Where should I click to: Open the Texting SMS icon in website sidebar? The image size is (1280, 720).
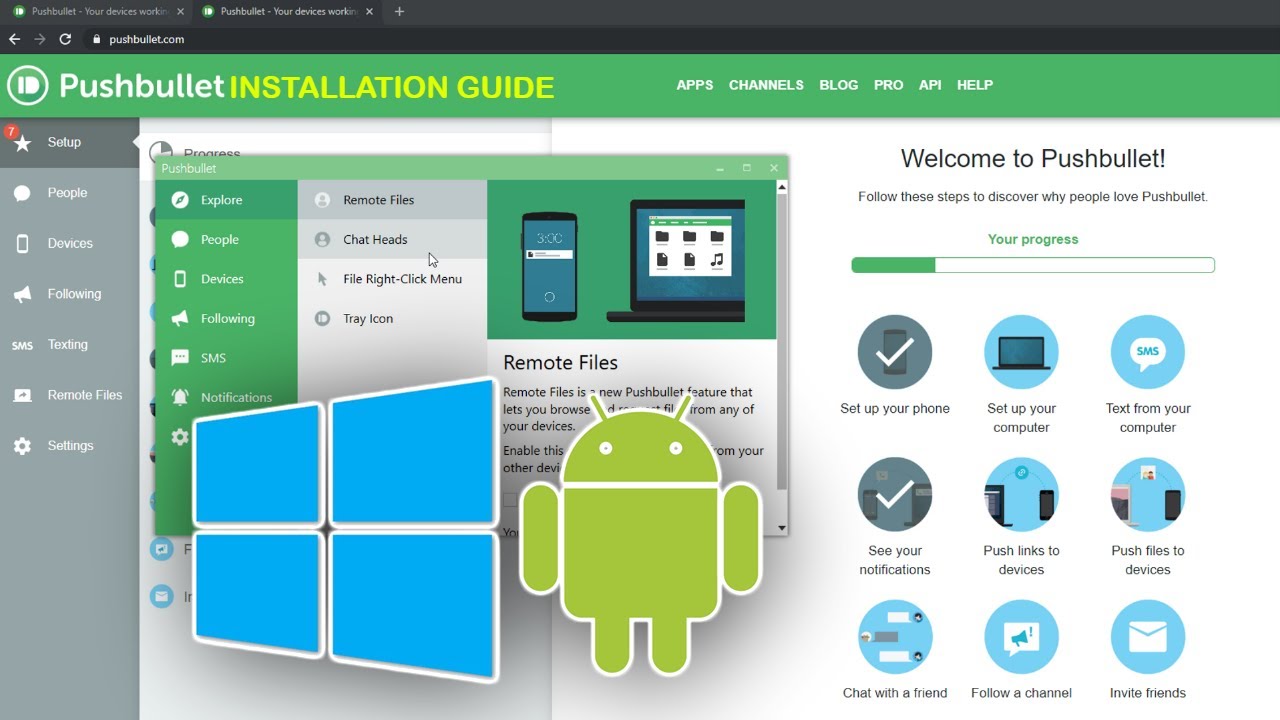coord(22,345)
